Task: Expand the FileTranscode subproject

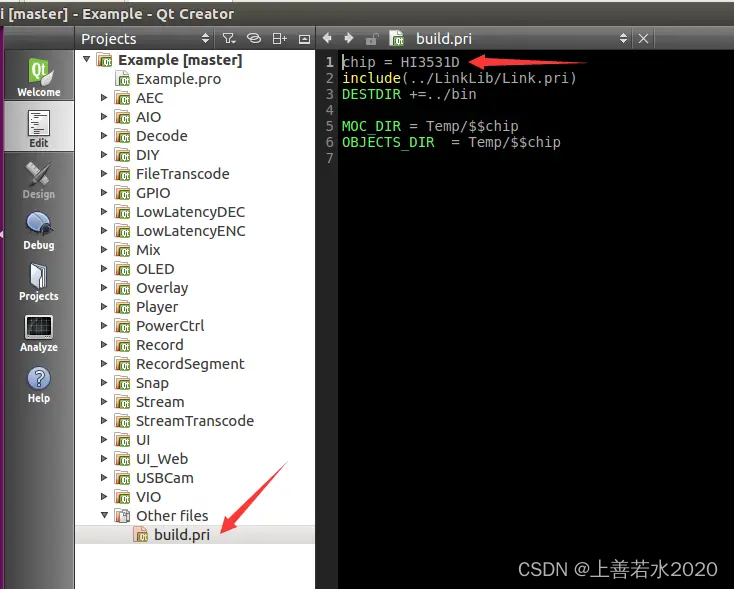Action: coord(104,173)
